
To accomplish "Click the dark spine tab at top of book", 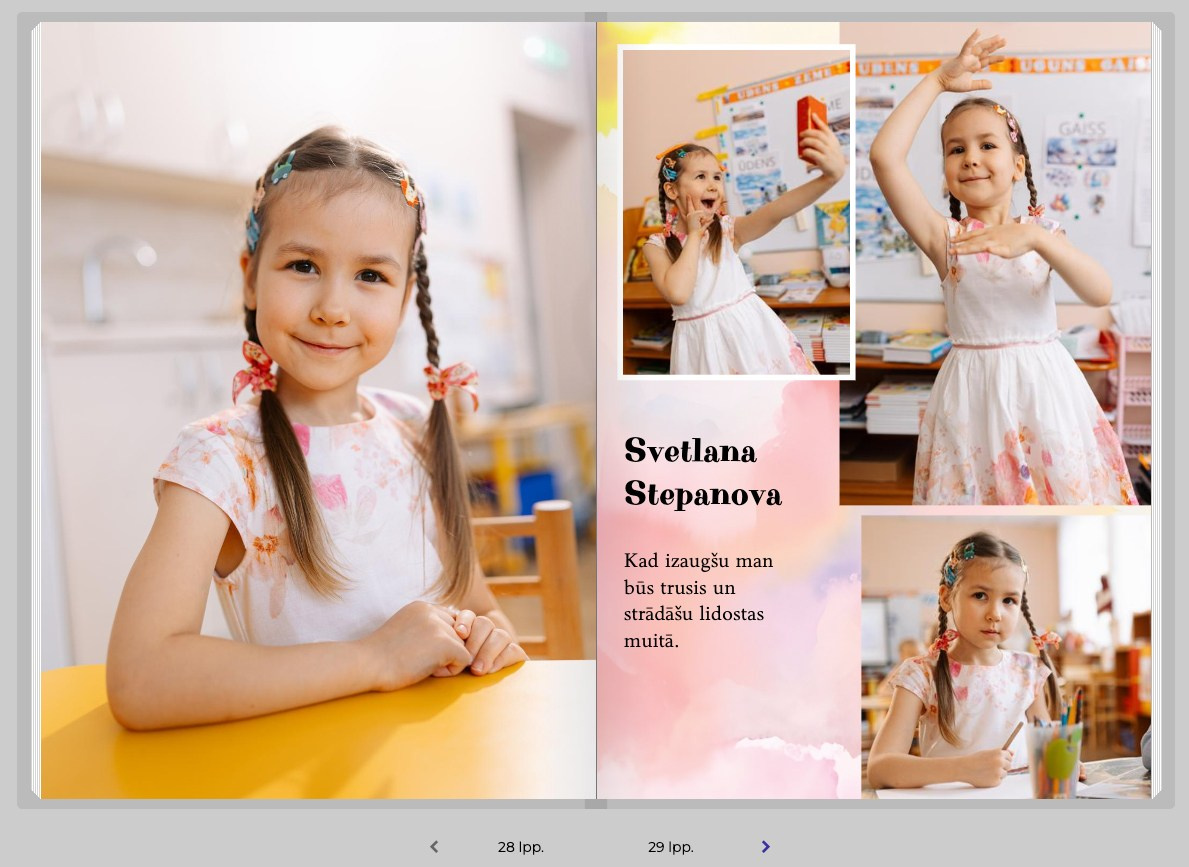I will click(596, 17).
